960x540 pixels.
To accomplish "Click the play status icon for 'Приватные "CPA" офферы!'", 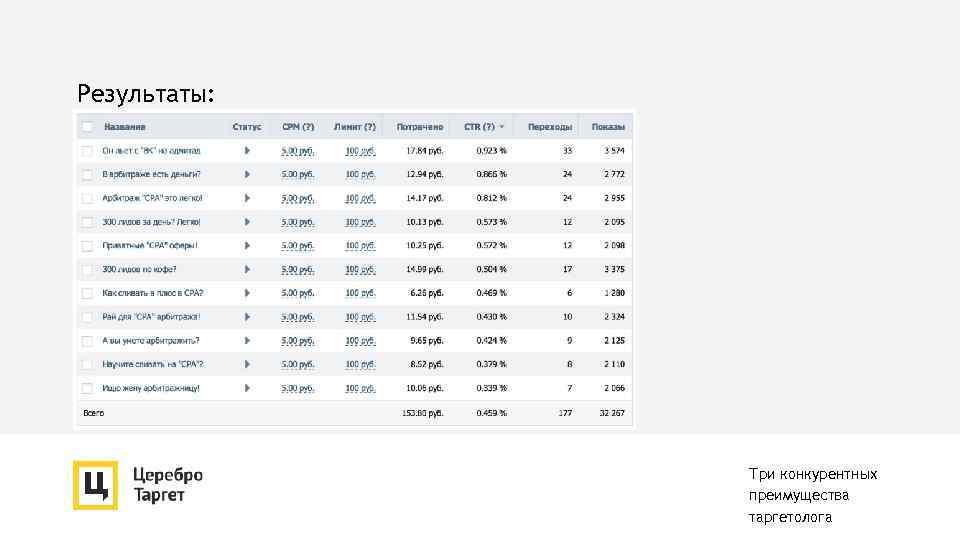I will click(x=247, y=246).
